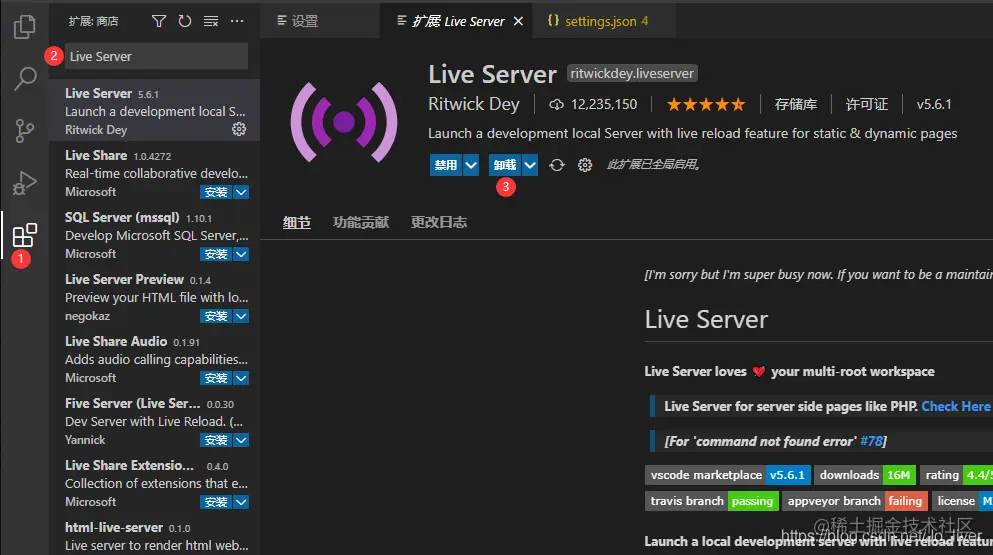Image resolution: width=993 pixels, height=555 pixels.
Task: Click the five-star rating of Live Server
Action: coord(705,105)
